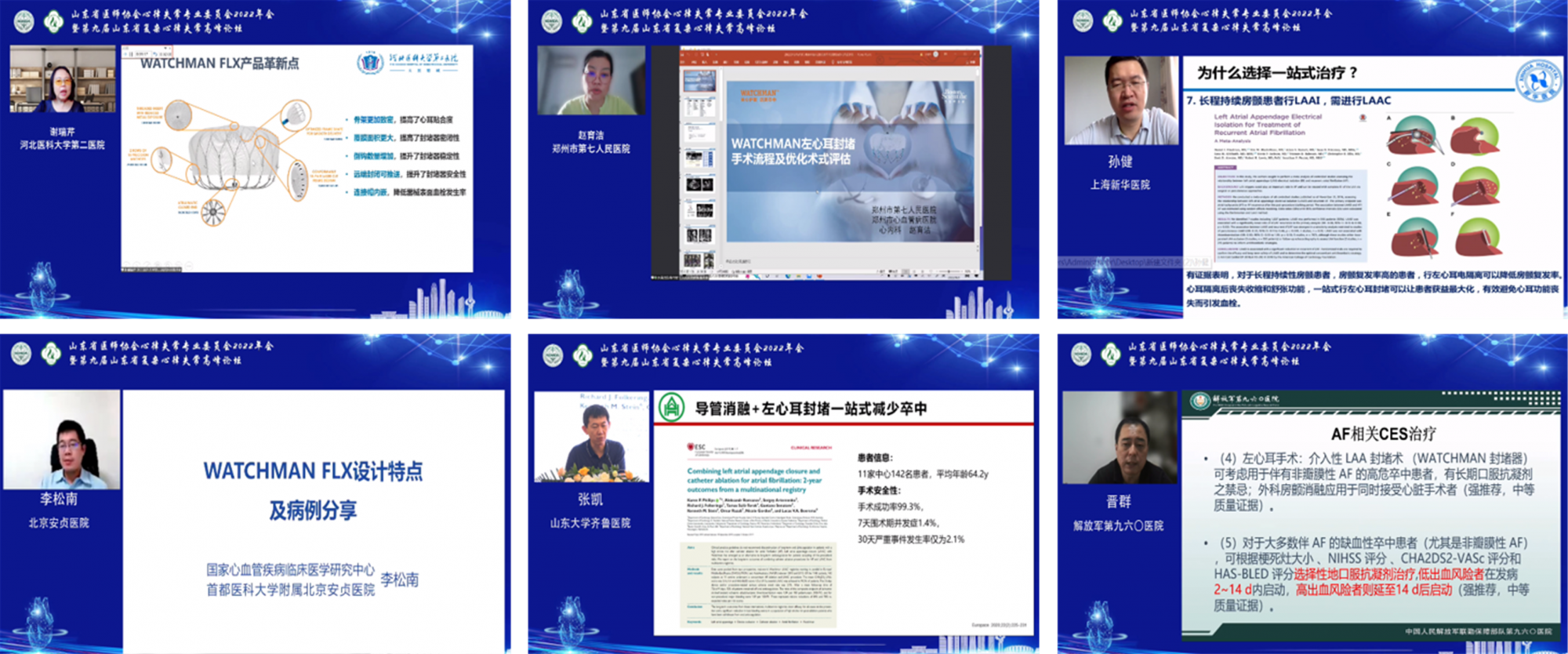Select the fifth slide thumbnail in PowerPoint panel
The height and width of the screenshot is (654, 1568).
pos(699,183)
